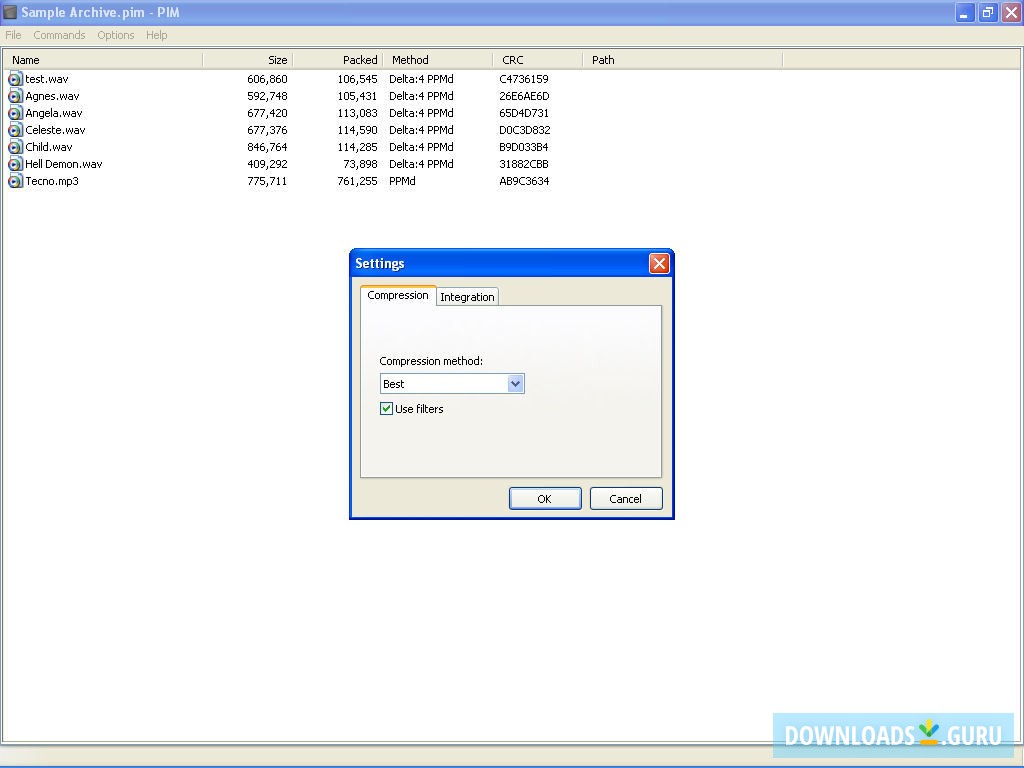1024x768 pixels.
Task: Sort list by Size column header
Action: (248, 60)
